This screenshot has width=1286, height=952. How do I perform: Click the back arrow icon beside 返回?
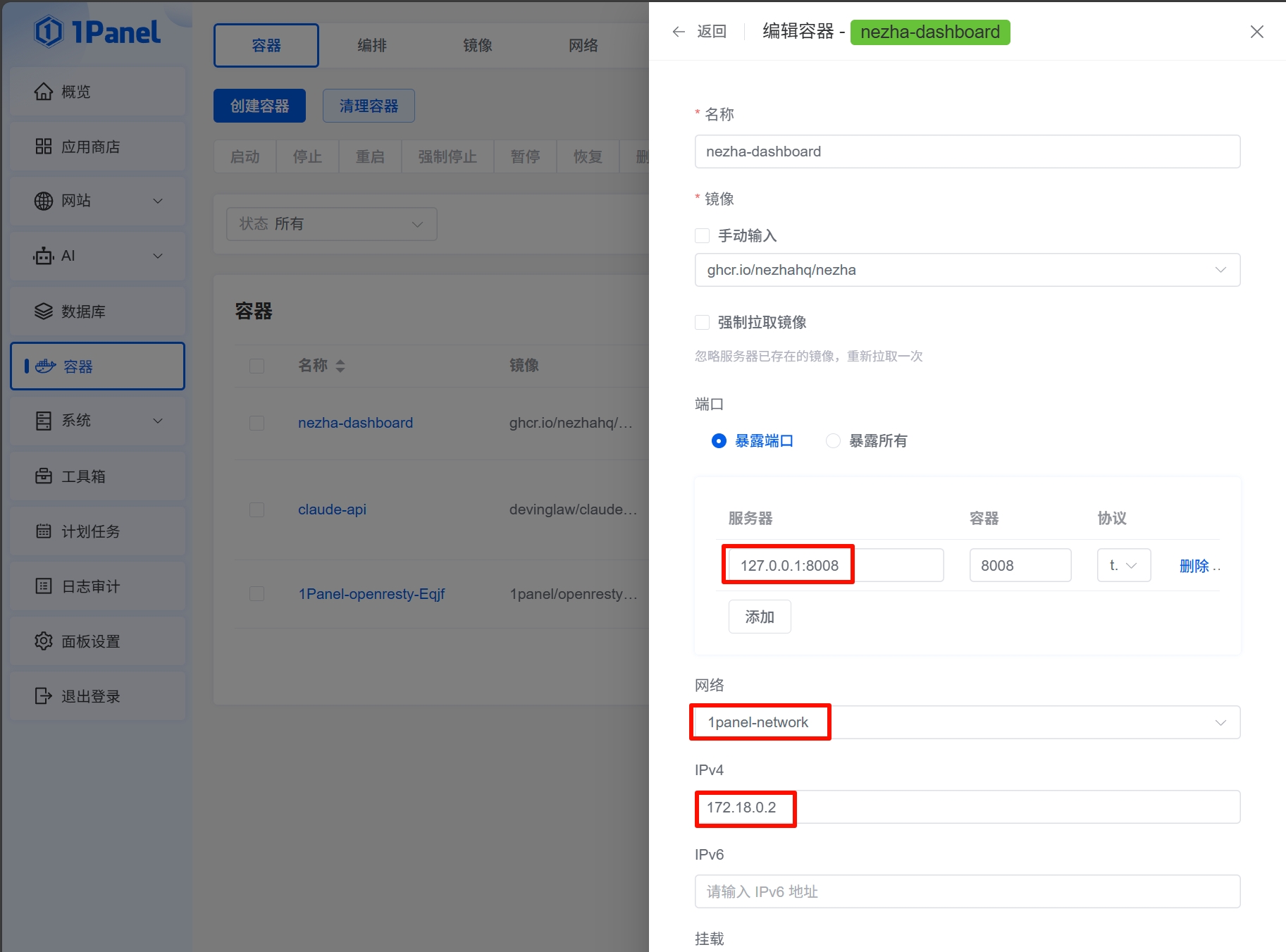pos(679,32)
